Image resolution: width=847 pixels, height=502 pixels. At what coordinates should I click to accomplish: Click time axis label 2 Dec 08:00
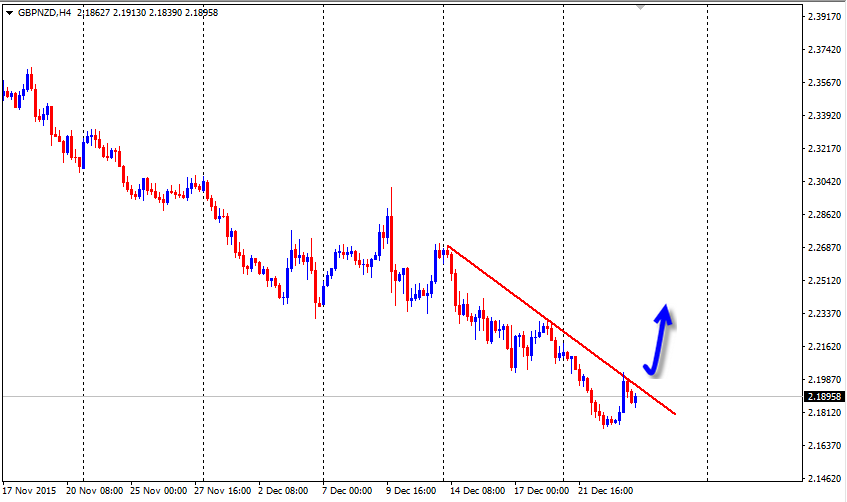[x=283, y=491]
